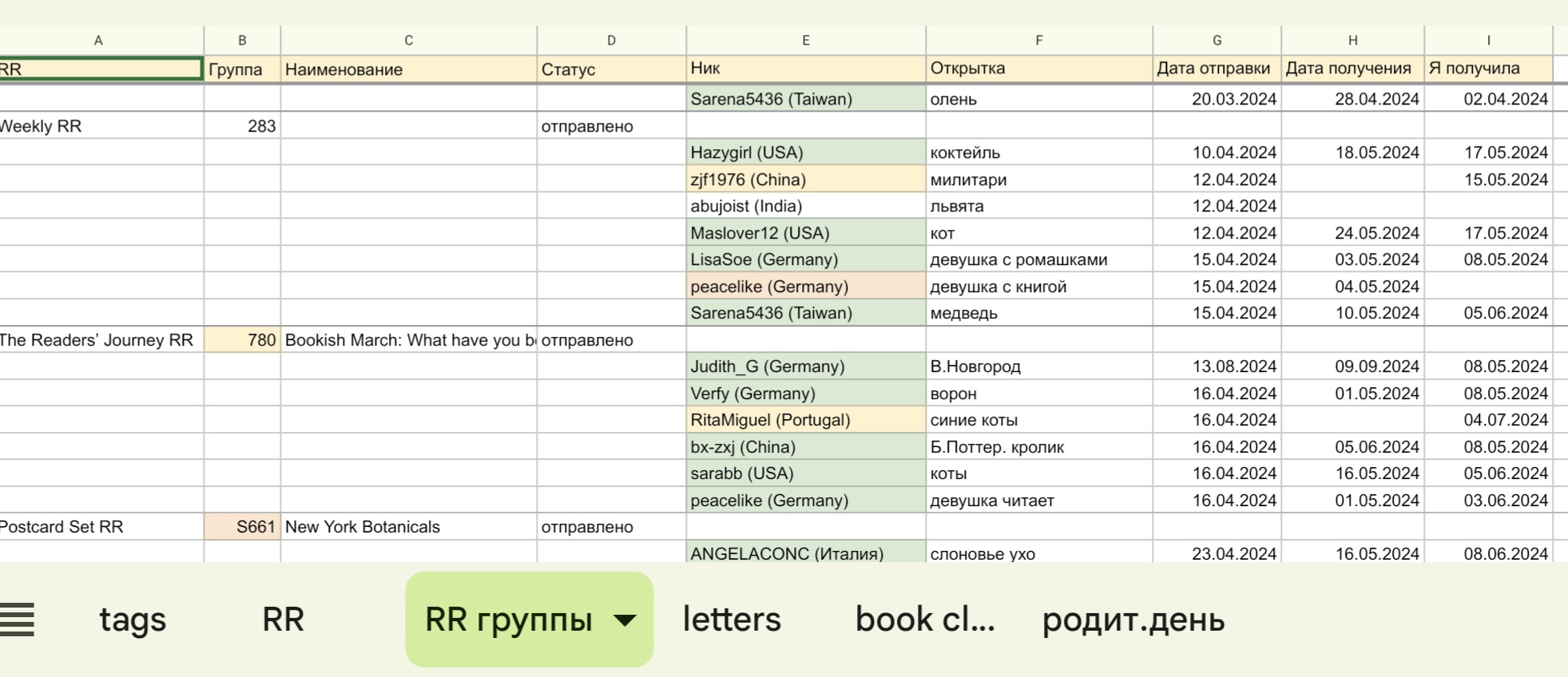Select the олень postcard cell

[1039, 99]
